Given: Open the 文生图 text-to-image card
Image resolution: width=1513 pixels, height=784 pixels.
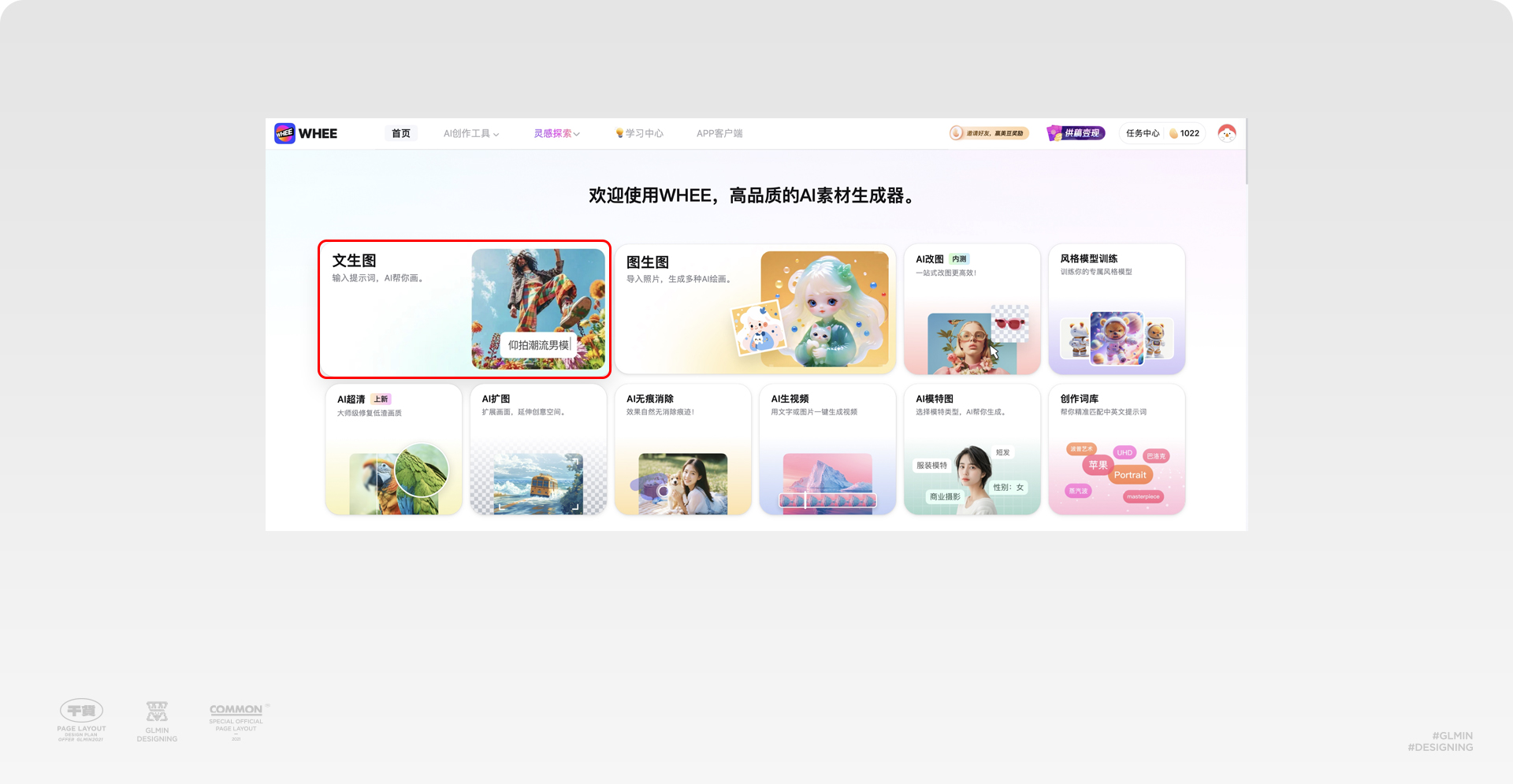Looking at the screenshot, I should (x=394, y=307).
